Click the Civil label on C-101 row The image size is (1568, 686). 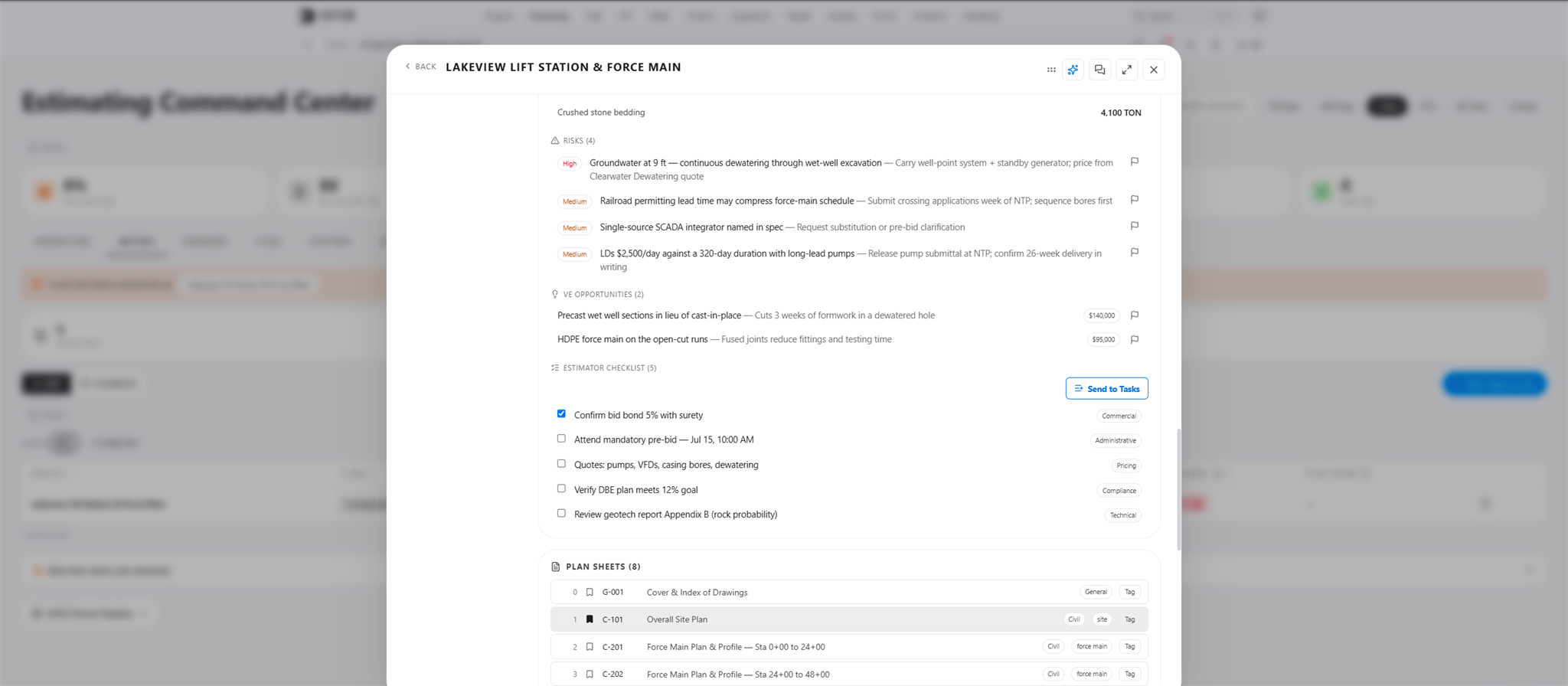pyautogui.click(x=1074, y=619)
